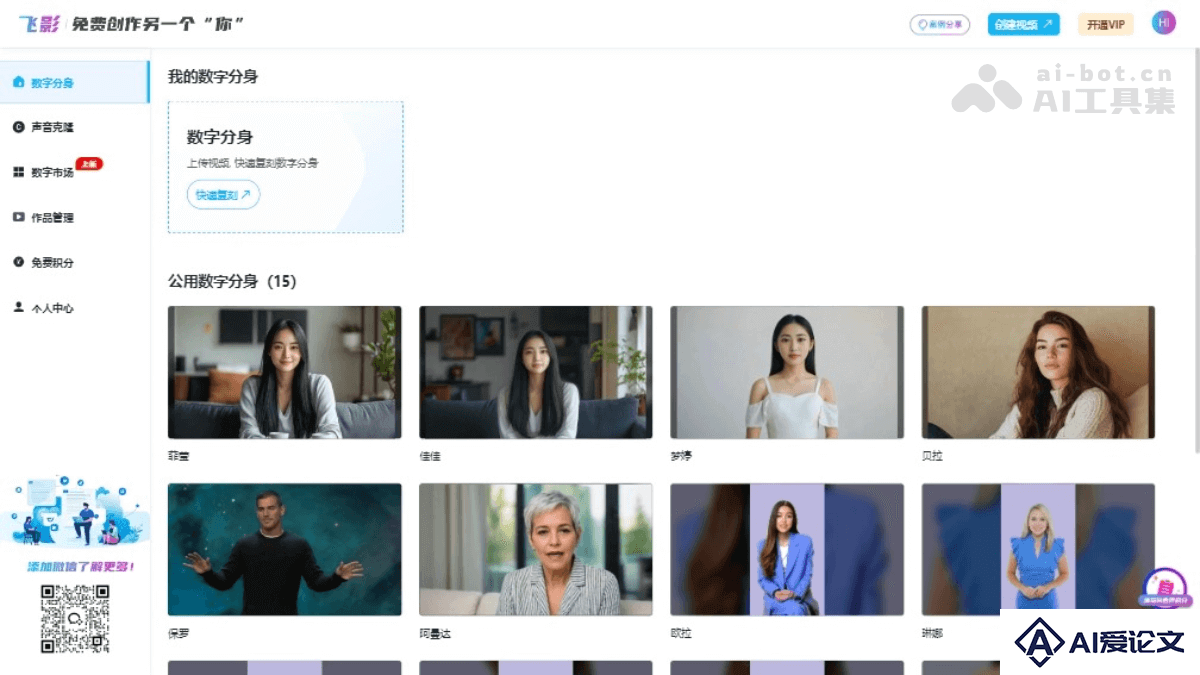Image resolution: width=1200 pixels, height=675 pixels.
Task: Click the 快速复刻 button
Action: pyautogui.click(x=223, y=195)
